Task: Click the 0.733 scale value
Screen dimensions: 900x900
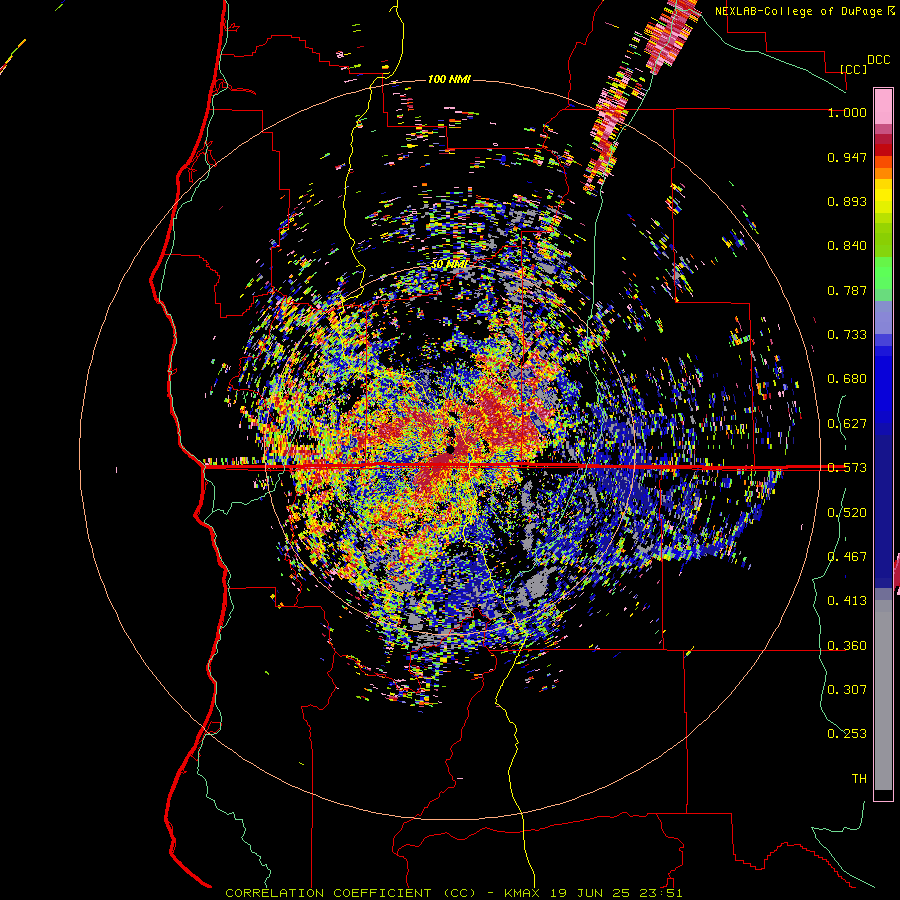Action: tap(847, 335)
